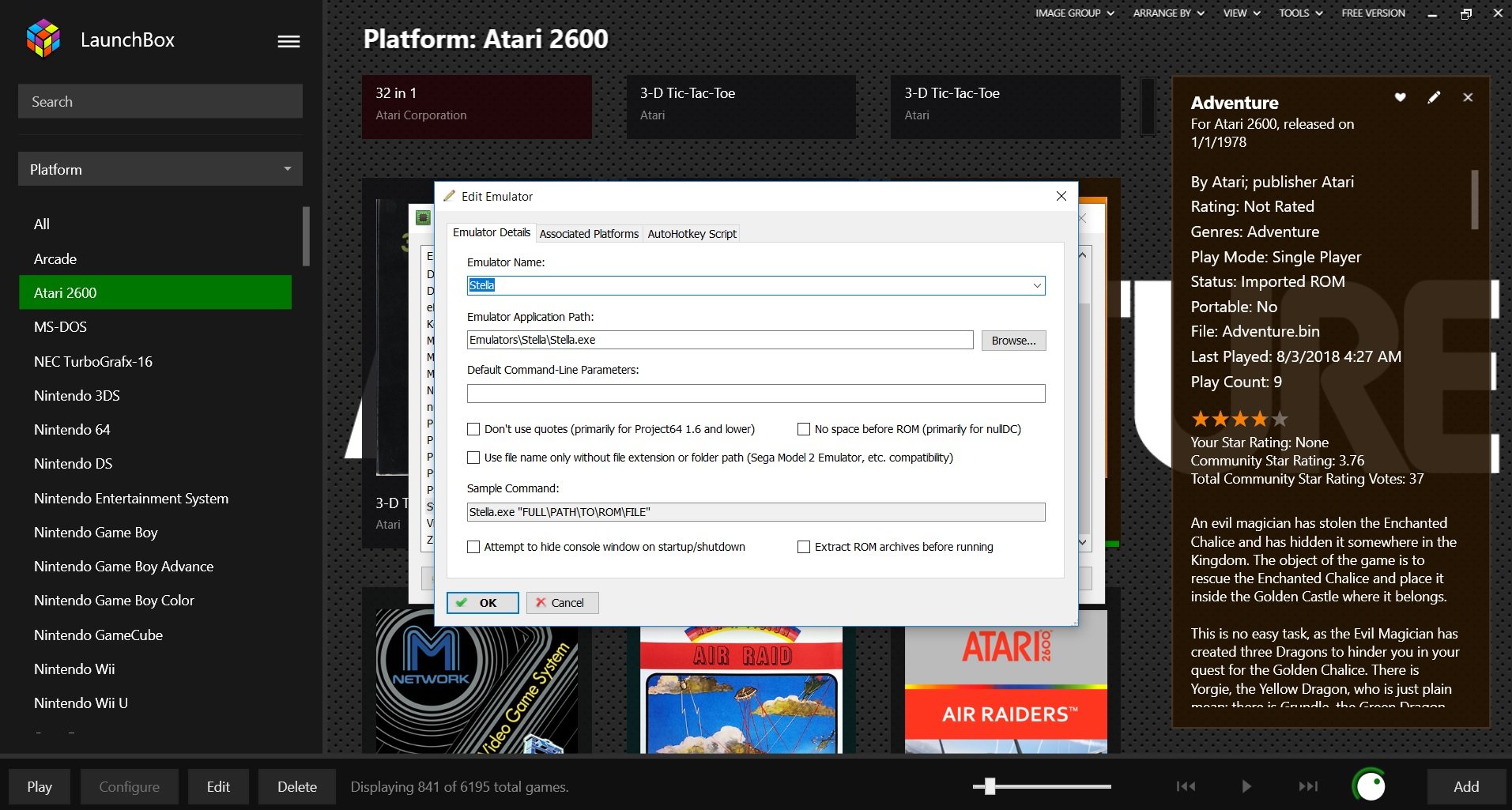The image size is (1512, 810).
Task: Click the Configure button
Action: point(129,787)
